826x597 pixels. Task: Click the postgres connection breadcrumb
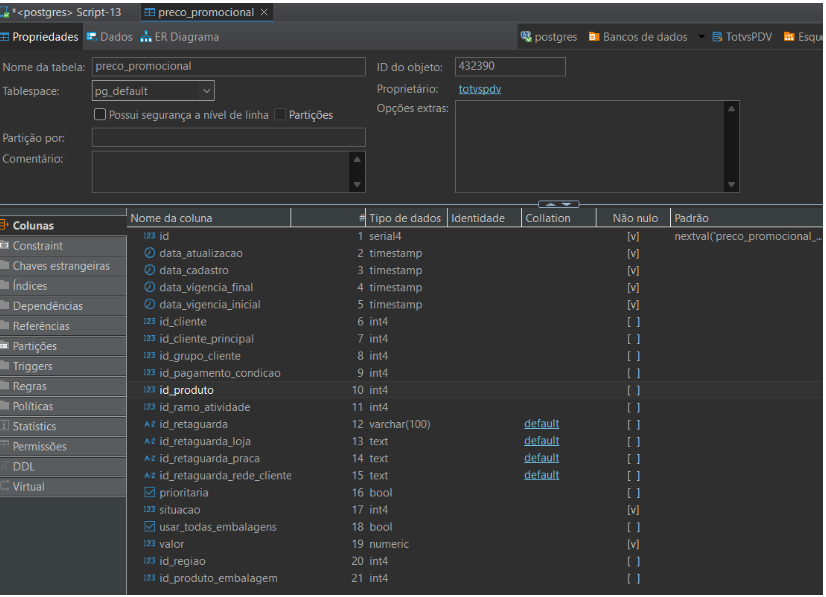click(549, 37)
